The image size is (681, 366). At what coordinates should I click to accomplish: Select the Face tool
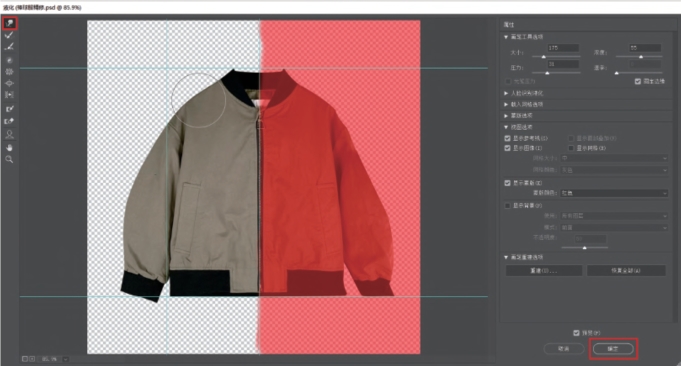coord(9,135)
